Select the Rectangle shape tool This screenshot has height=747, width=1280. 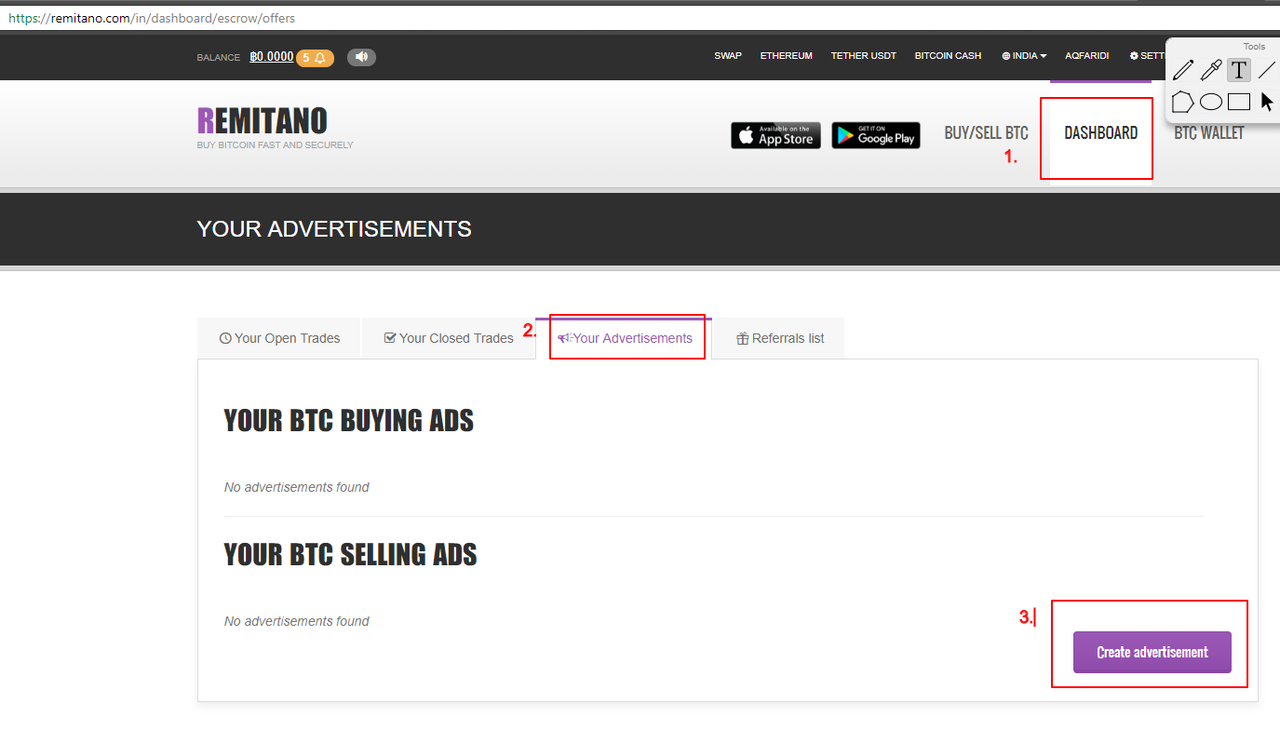coord(1239,101)
